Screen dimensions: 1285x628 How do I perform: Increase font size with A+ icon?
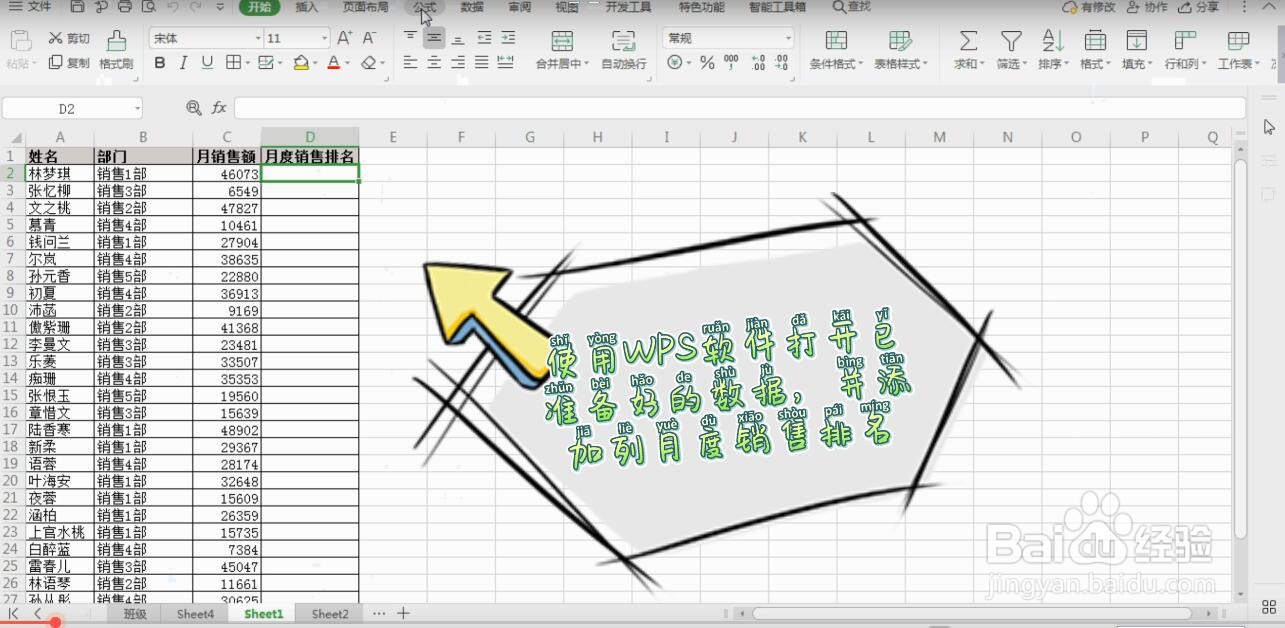pos(344,38)
